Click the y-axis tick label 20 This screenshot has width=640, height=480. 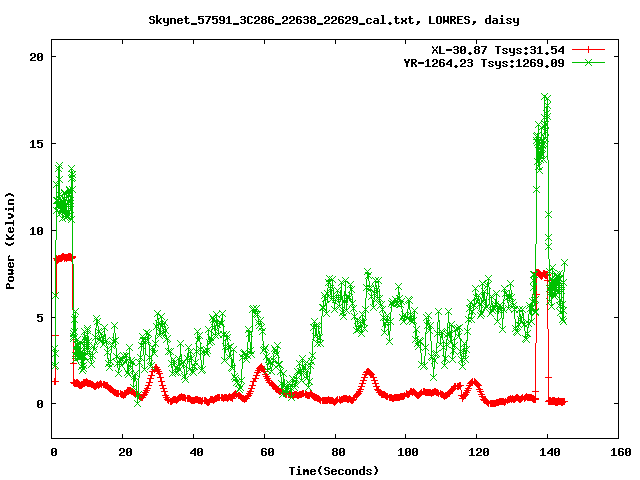click(36, 57)
